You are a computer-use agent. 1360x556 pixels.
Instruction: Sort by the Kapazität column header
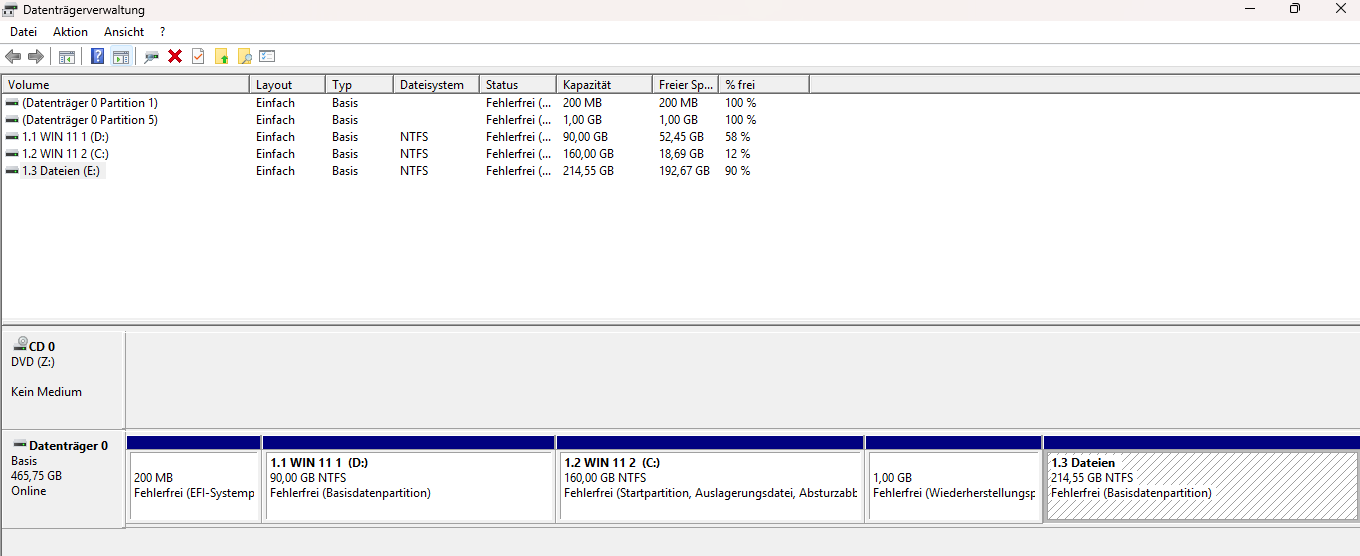point(604,85)
